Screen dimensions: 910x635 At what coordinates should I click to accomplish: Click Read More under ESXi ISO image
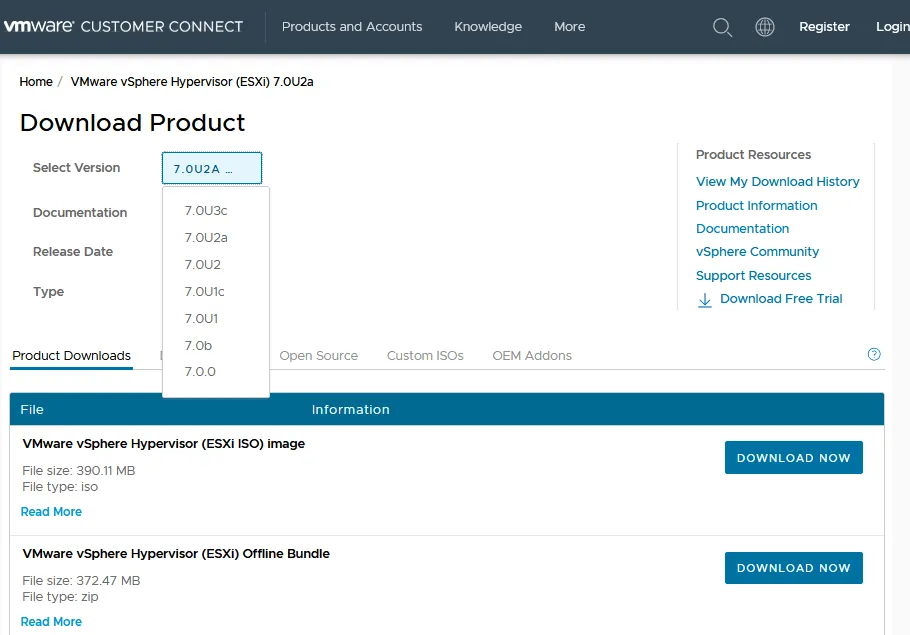tap(51, 512)
